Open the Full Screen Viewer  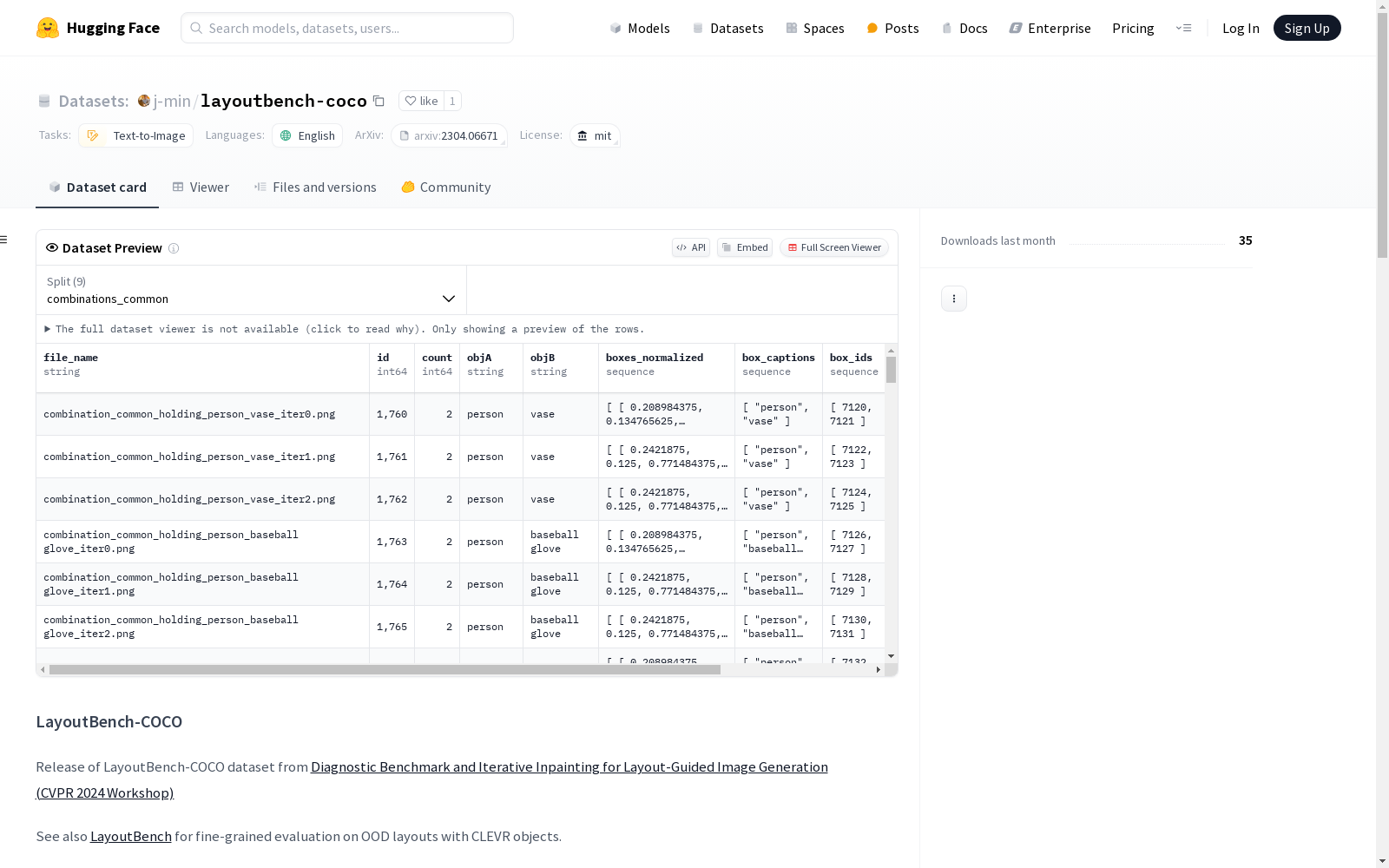point(834,247)
